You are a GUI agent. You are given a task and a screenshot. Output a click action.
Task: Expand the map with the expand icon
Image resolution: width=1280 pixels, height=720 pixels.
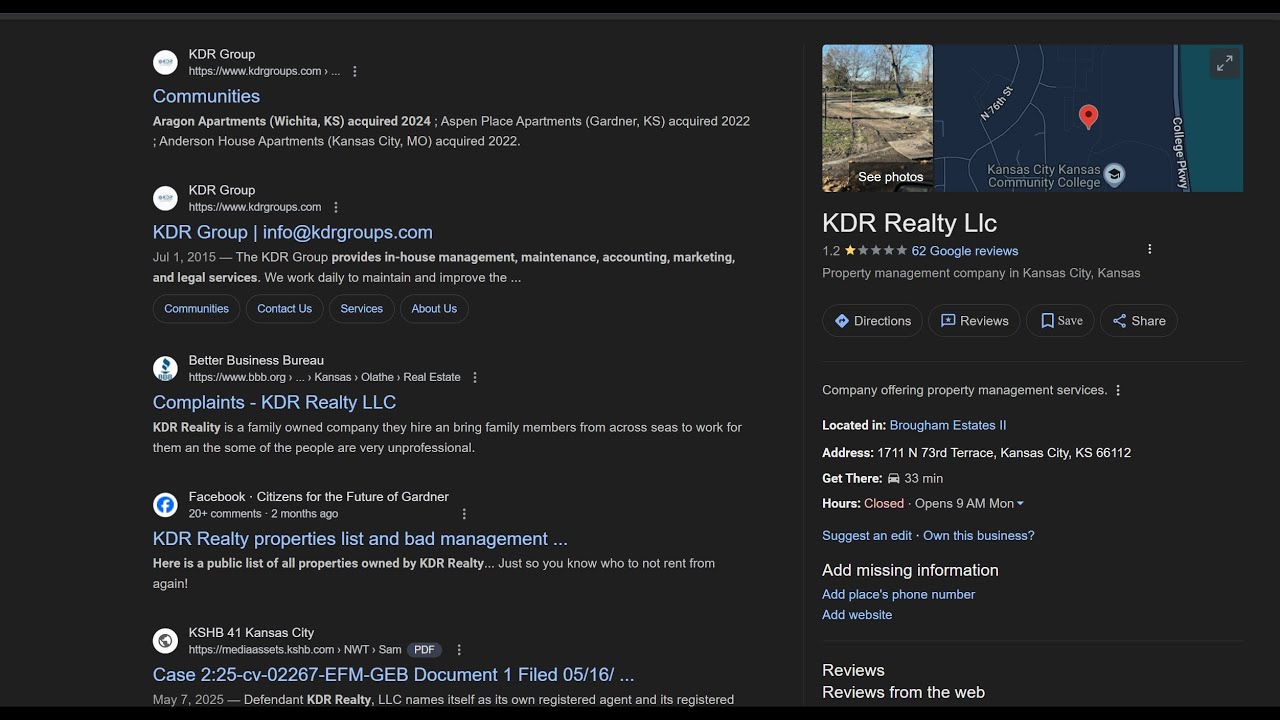coord(1224,64)
